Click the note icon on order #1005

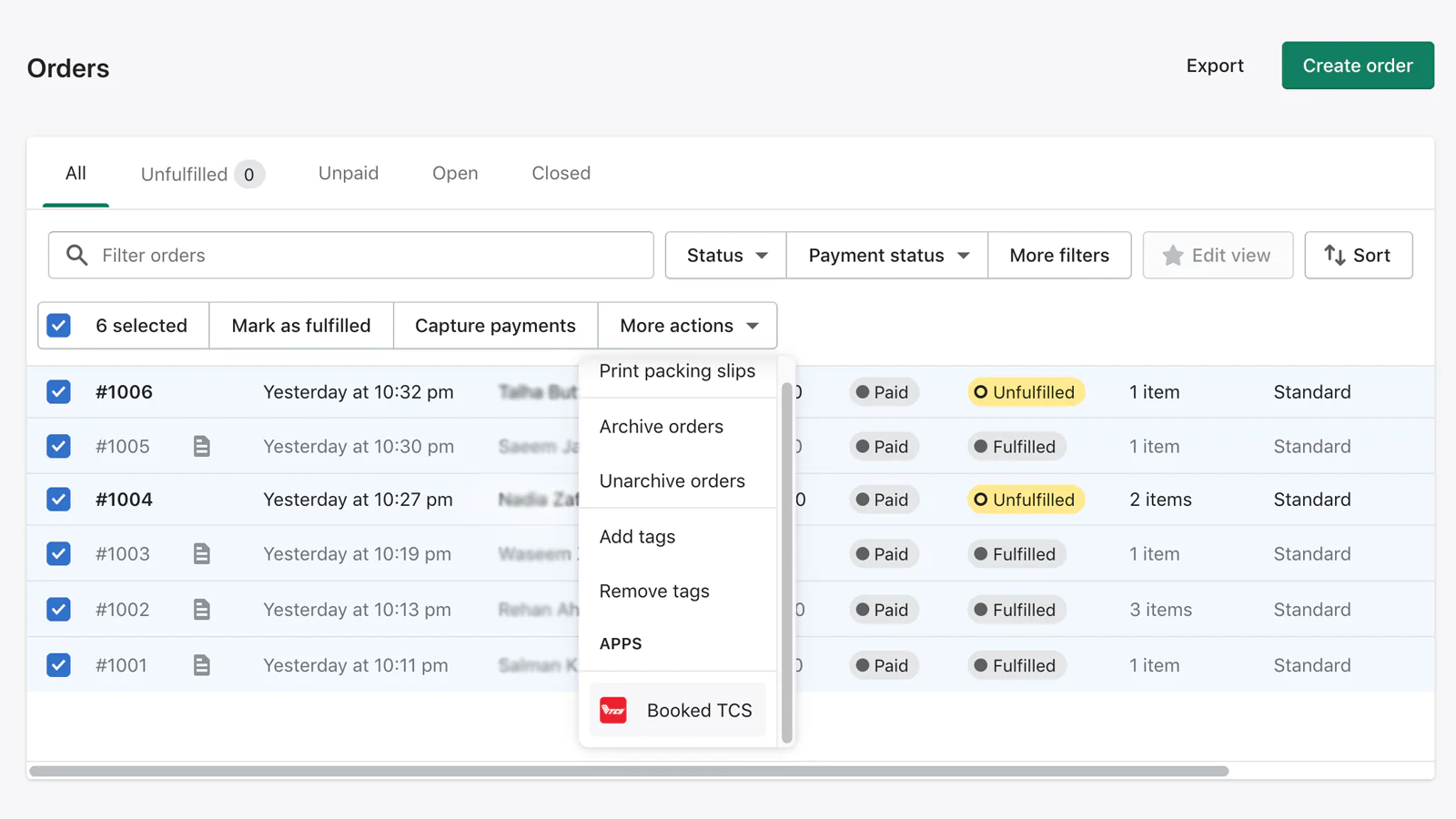click(x=202, y=446)
